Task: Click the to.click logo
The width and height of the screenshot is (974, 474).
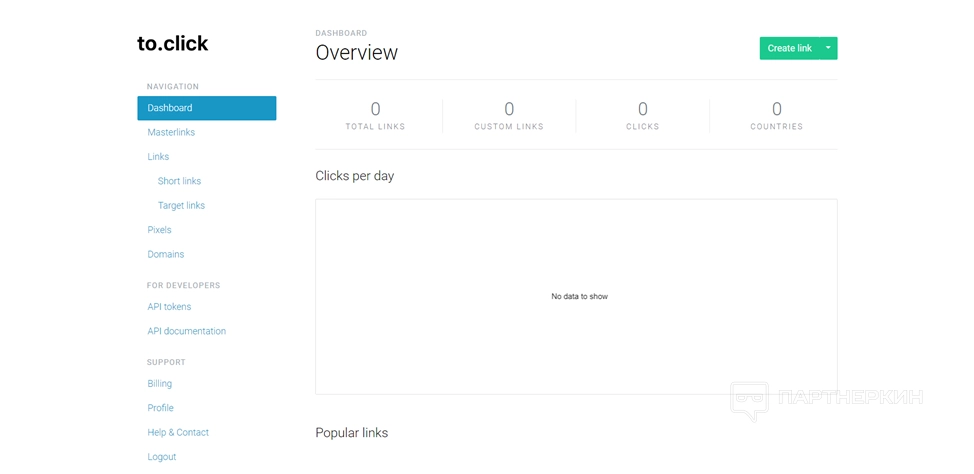Action: tap(173, 43)
